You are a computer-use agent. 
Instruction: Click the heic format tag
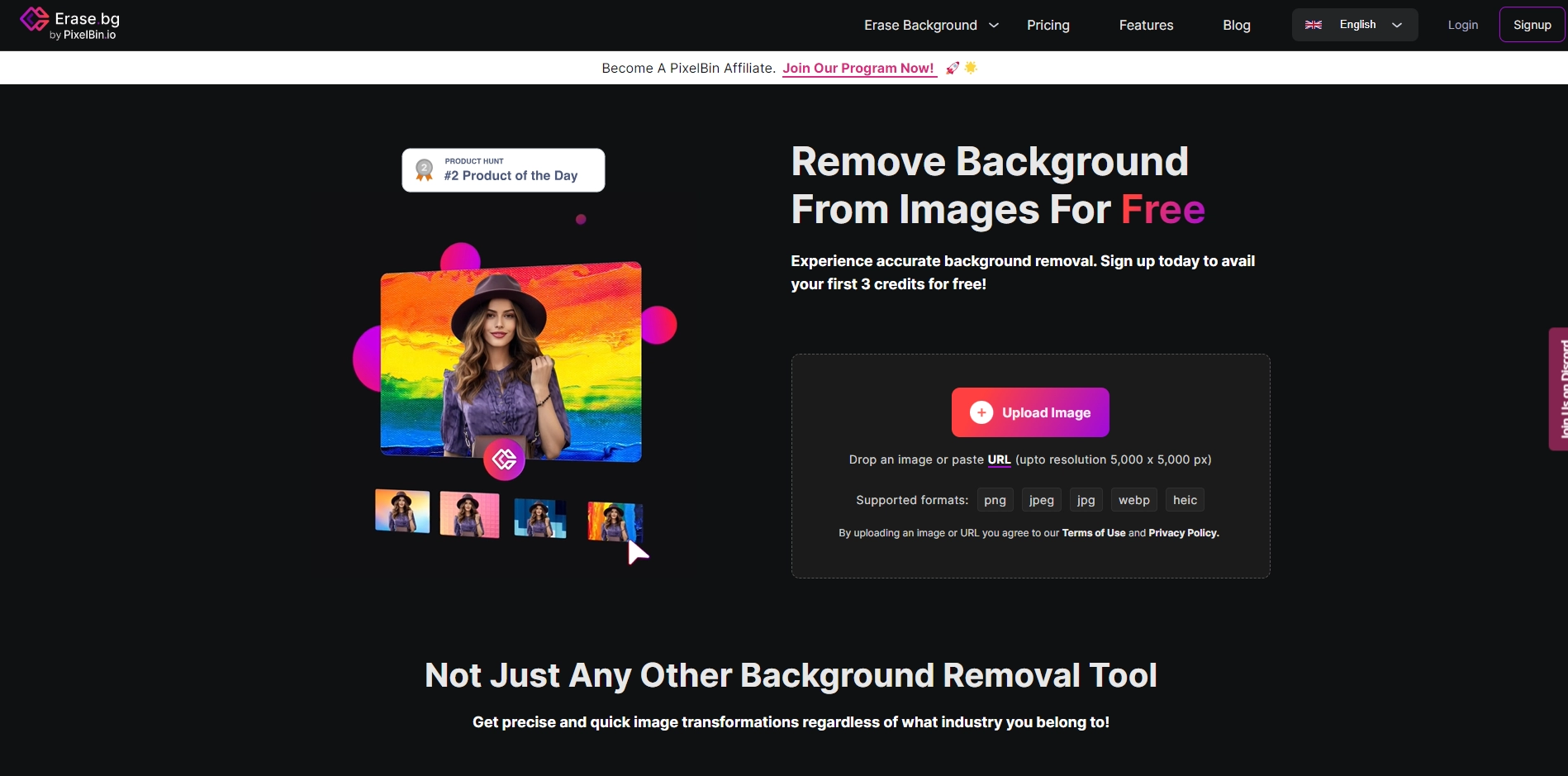coord(1185,500)
